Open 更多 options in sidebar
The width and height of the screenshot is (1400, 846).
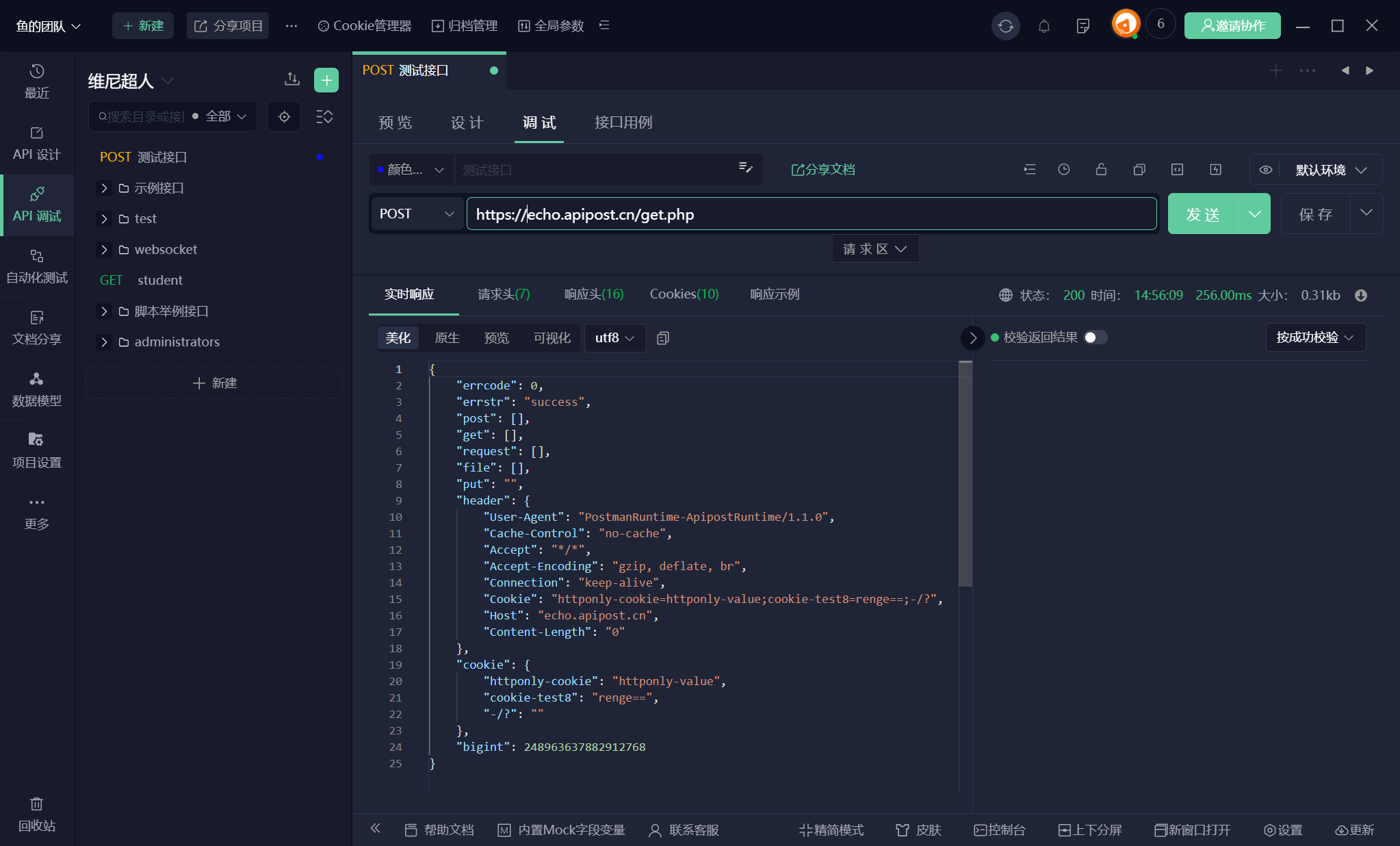37,513
